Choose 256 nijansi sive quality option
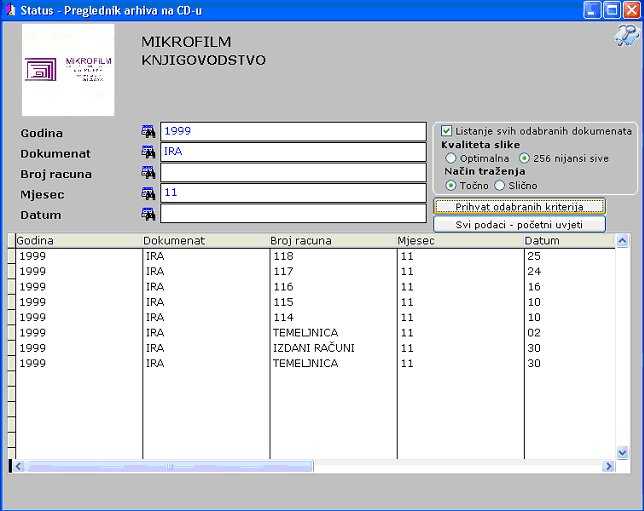 pos(524,158)
